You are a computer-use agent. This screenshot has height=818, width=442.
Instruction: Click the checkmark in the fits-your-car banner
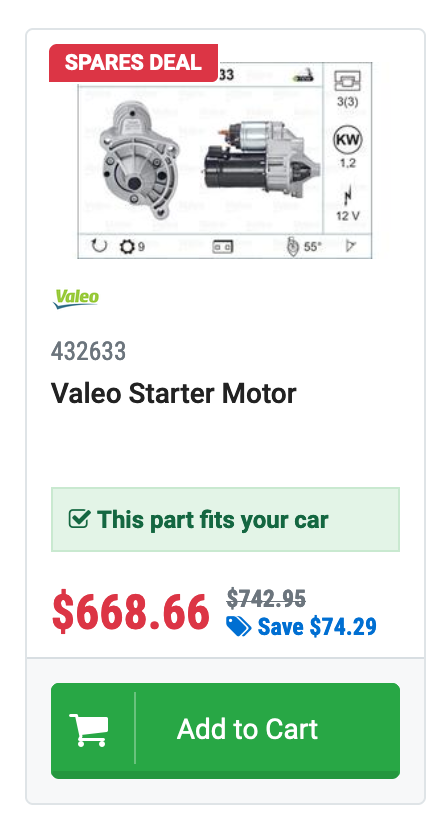coord(79,519)
